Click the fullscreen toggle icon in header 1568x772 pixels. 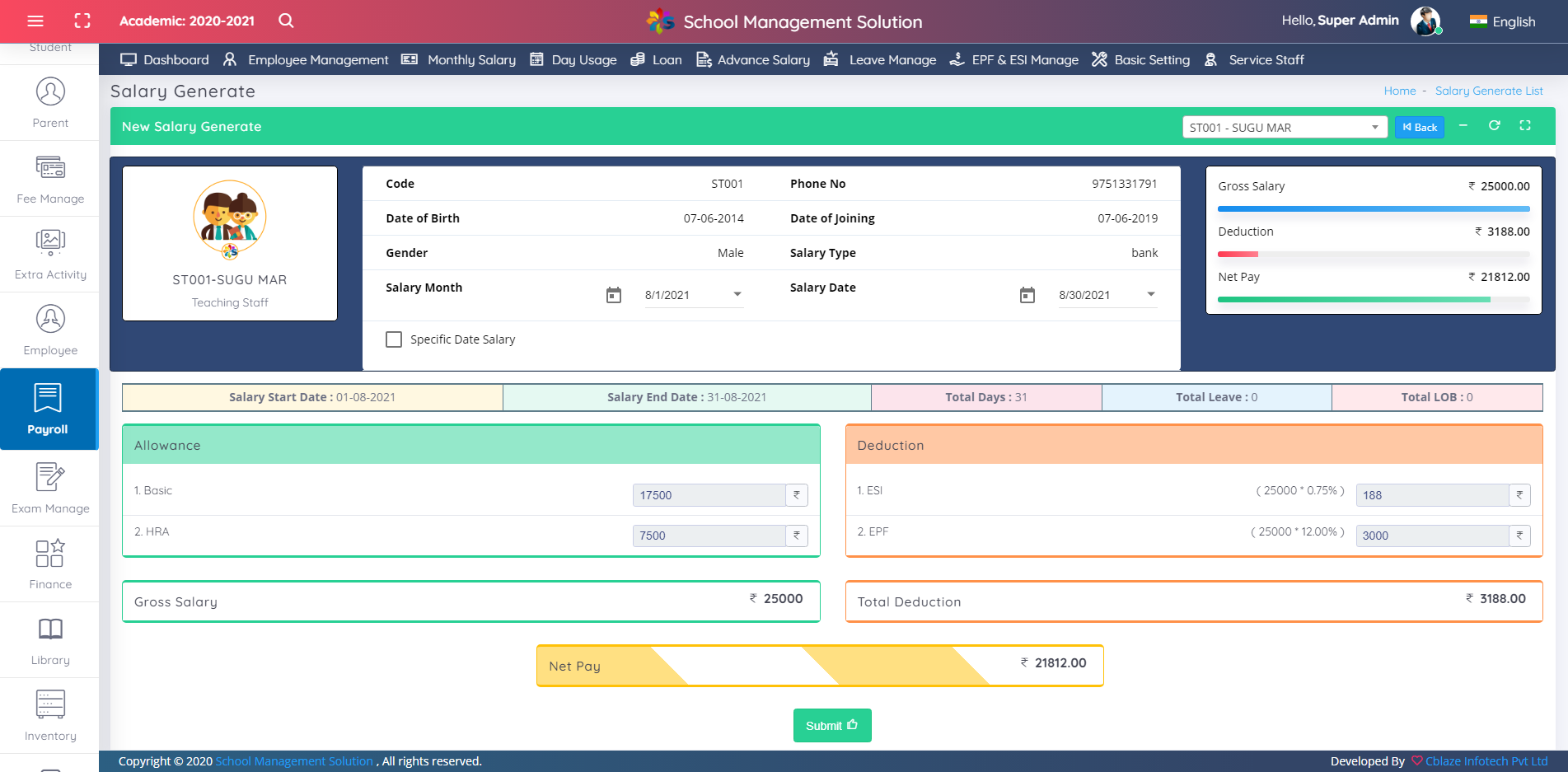pyautogui.click(x=82, y=21)
